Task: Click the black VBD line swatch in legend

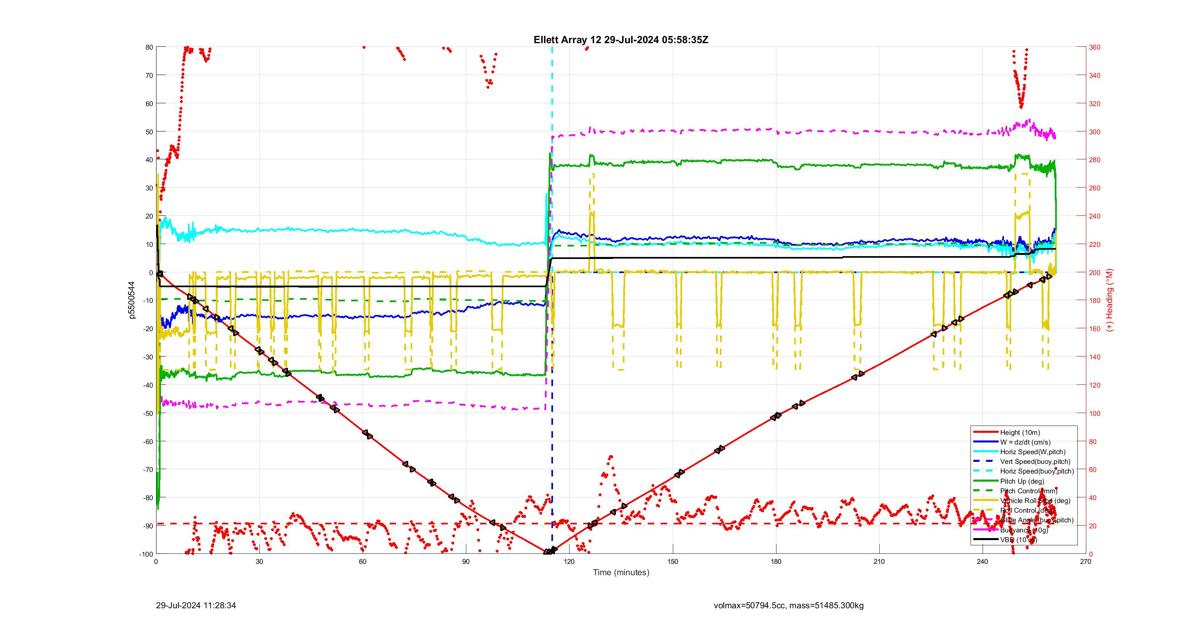Action: 985,540
